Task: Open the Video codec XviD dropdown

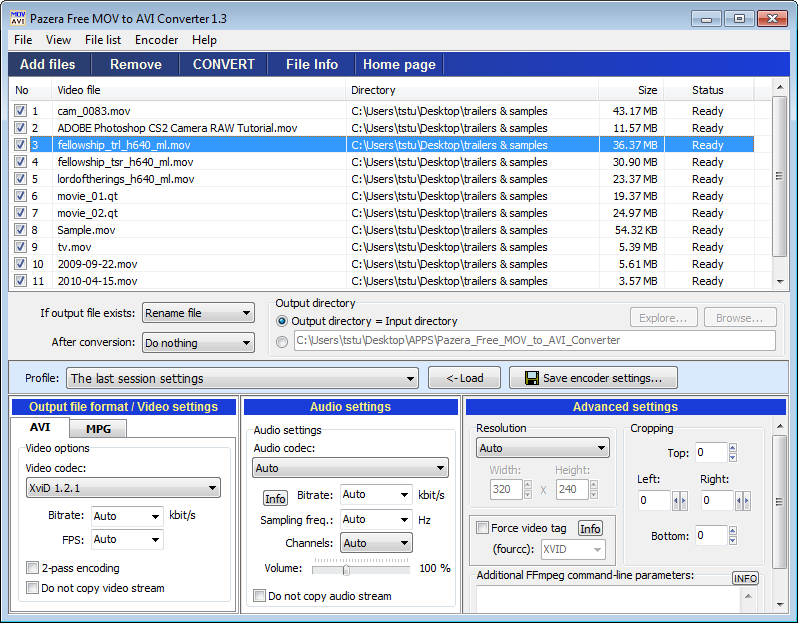Action: (x=123, y=488)
